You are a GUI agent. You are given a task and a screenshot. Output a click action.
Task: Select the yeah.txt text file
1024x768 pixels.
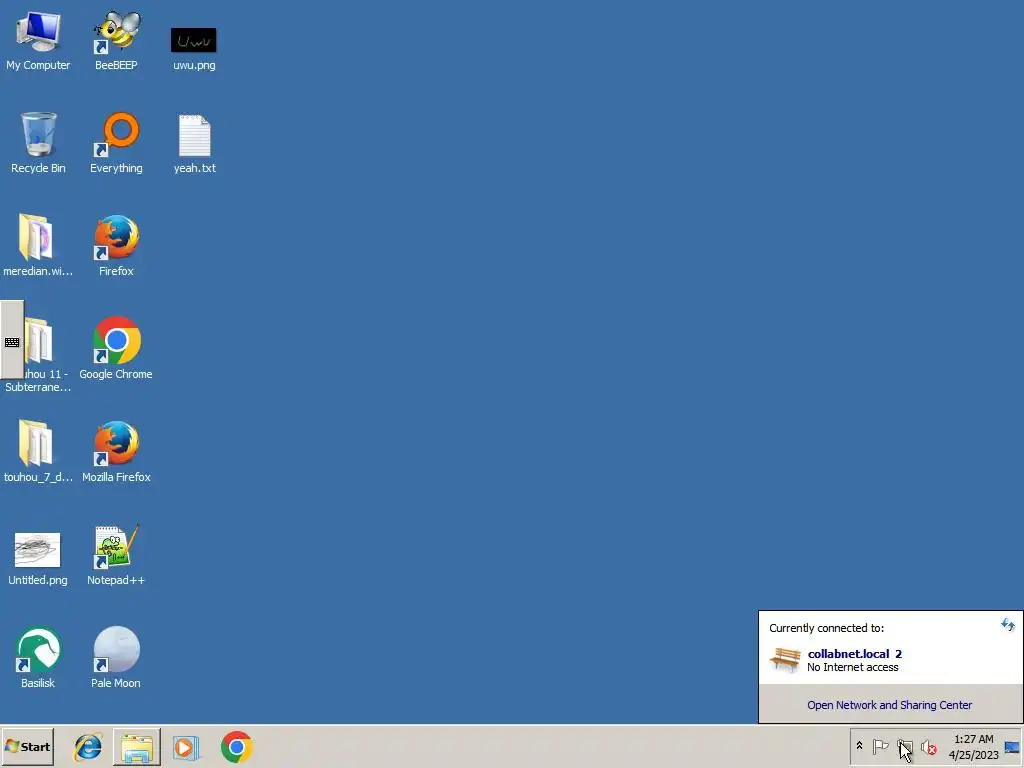(x=195, y=144)
